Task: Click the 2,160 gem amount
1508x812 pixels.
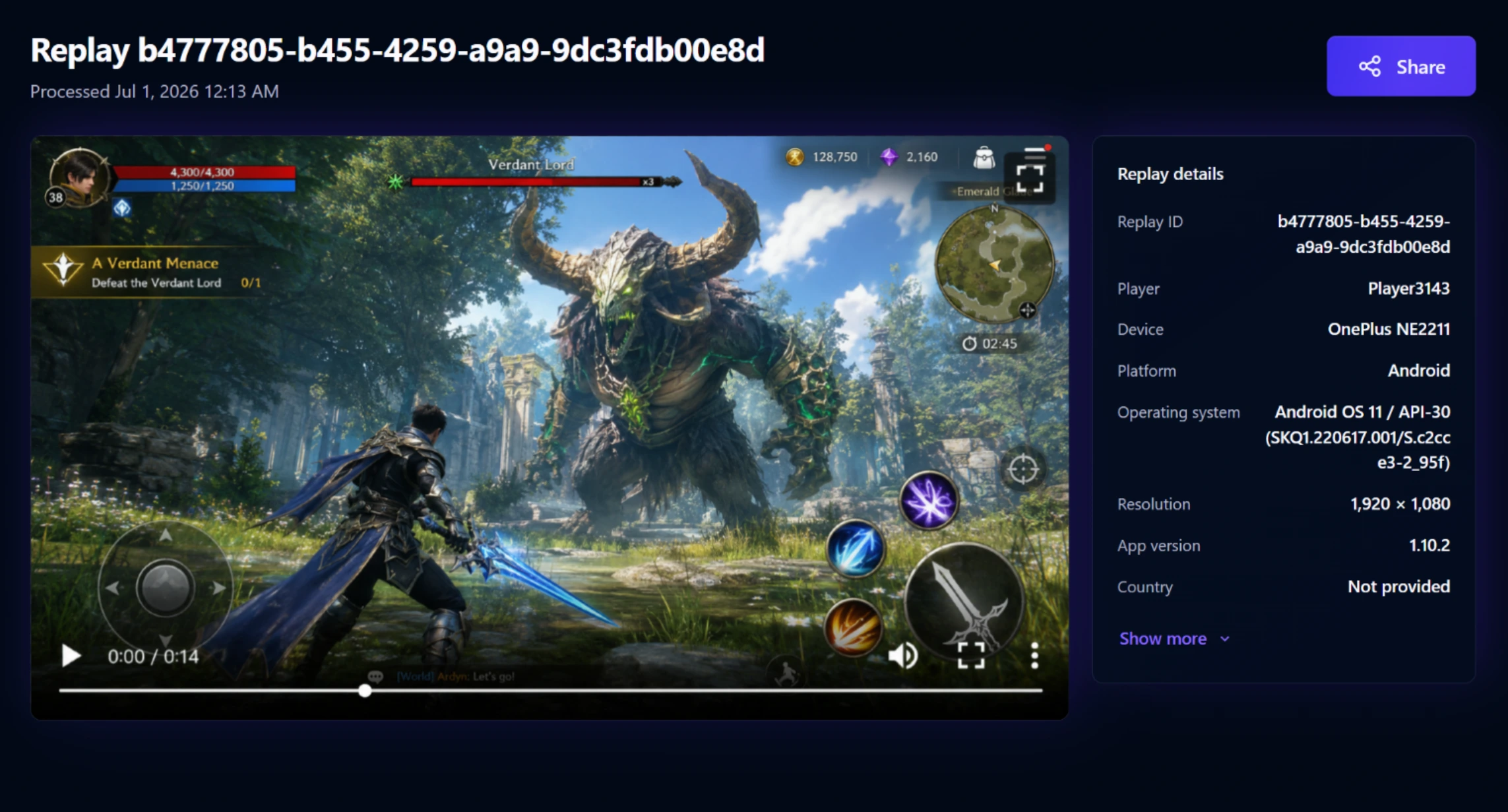Action: (x=922, y=157)
